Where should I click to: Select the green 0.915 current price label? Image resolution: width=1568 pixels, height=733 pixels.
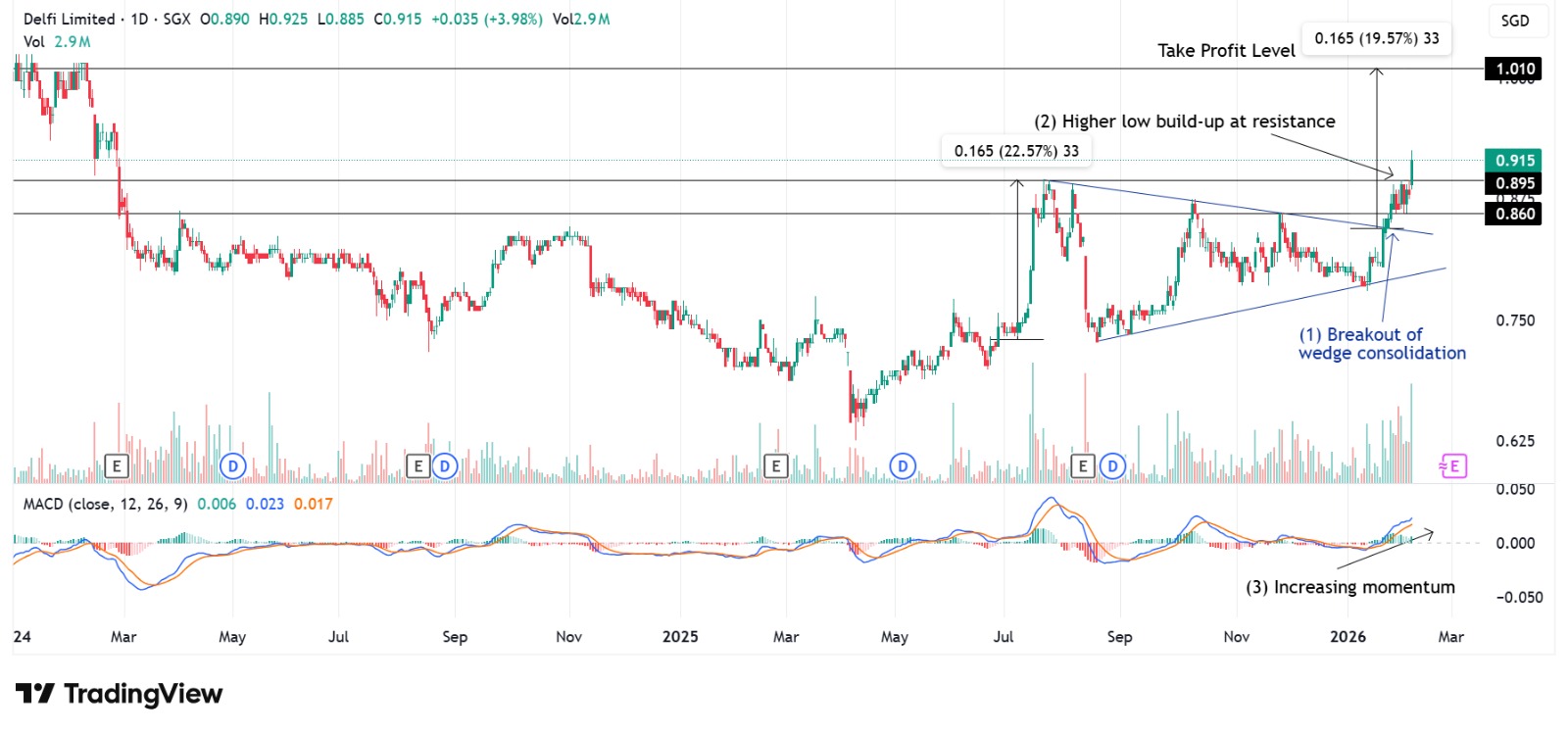1514,161
